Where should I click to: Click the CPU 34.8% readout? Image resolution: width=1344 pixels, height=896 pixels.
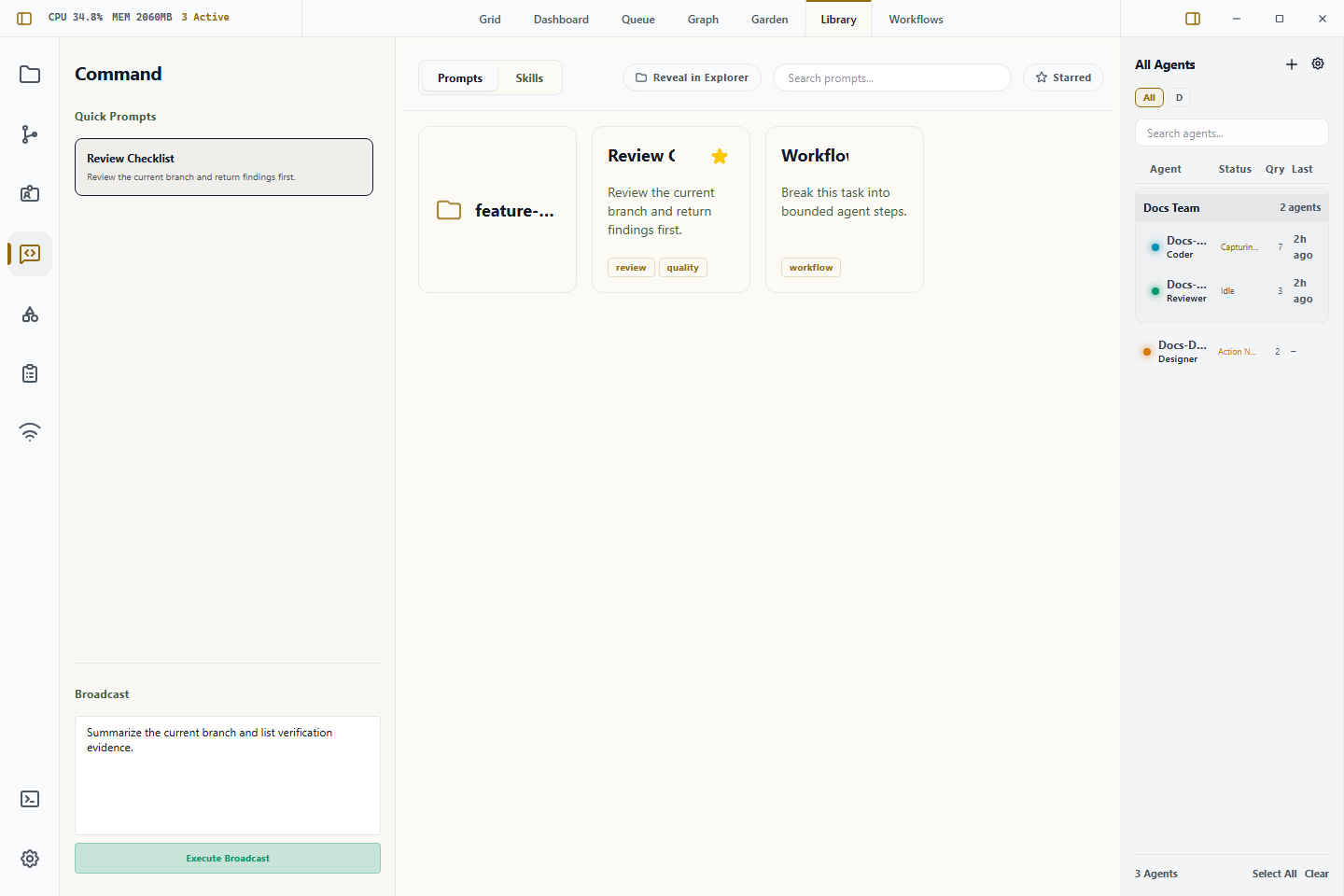tap(76, 17)
